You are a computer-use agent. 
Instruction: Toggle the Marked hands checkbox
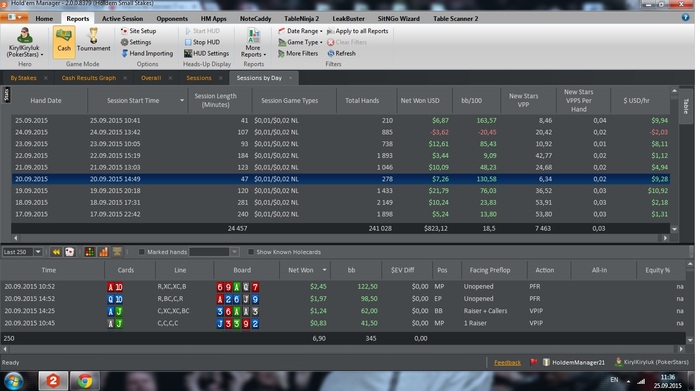(x=141, y=252)
